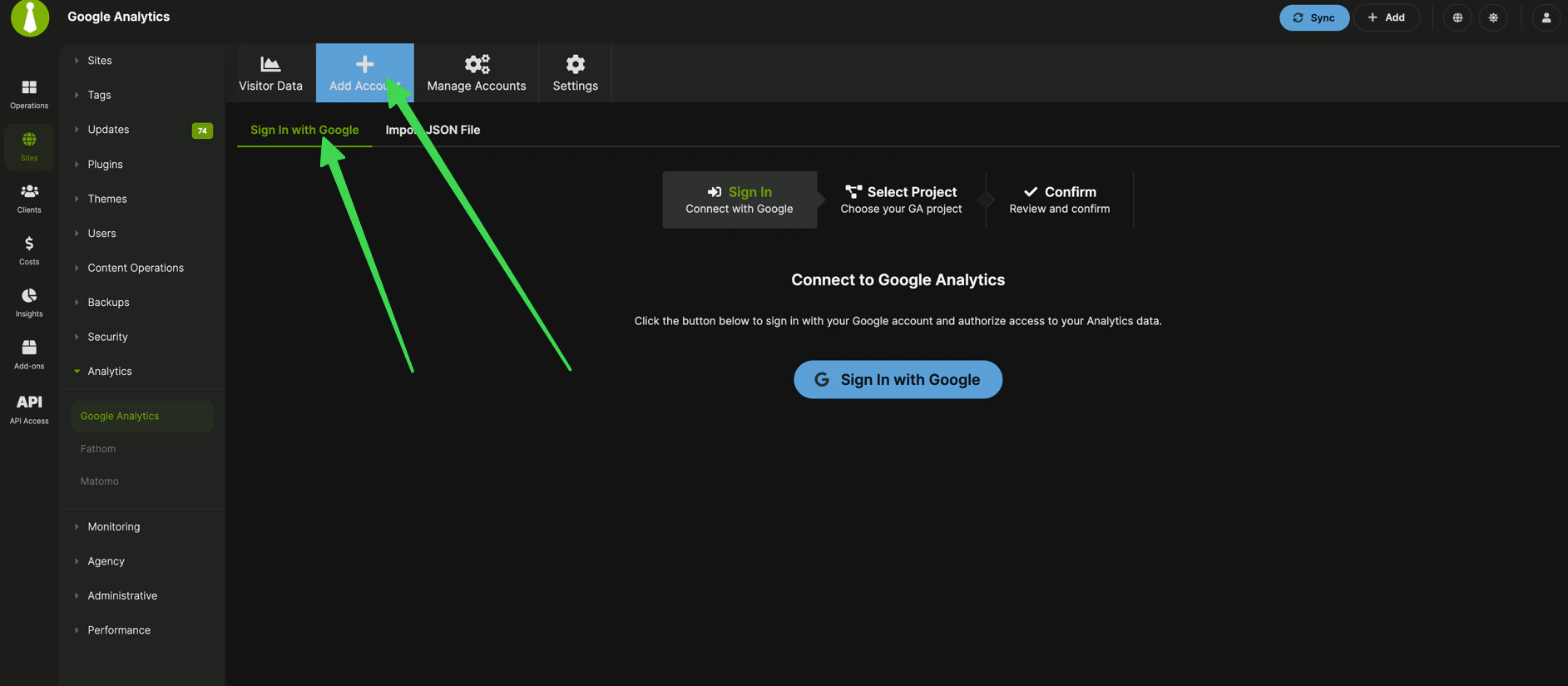Expand the Plugins menu arrow
This screenshot has width=1568, height=686.
tap(77, 165)
